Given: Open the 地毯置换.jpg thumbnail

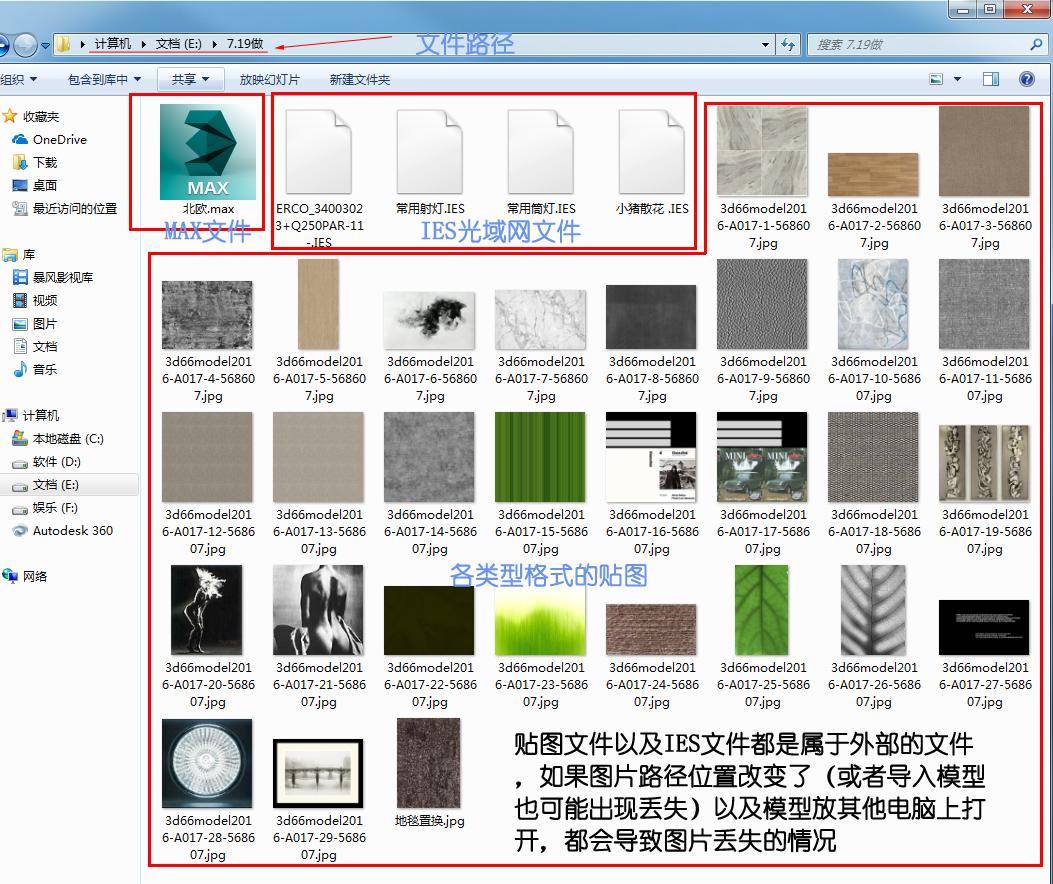Looking at the screenshot, I should (x=428, y=763).
